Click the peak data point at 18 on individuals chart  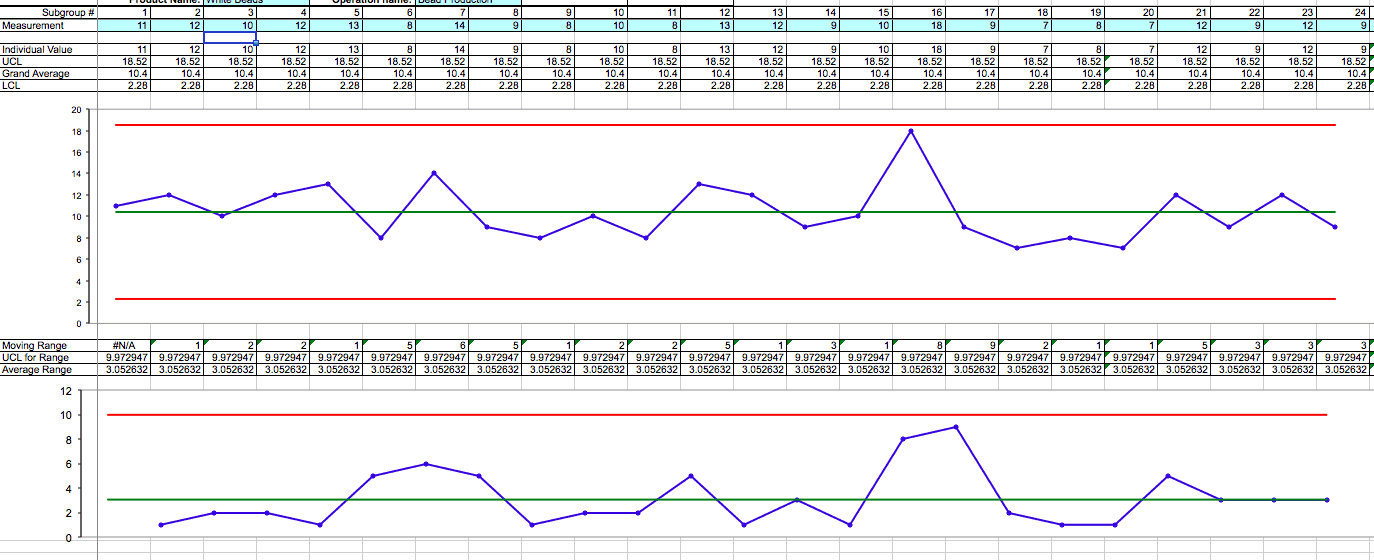[x=910, y=131]
